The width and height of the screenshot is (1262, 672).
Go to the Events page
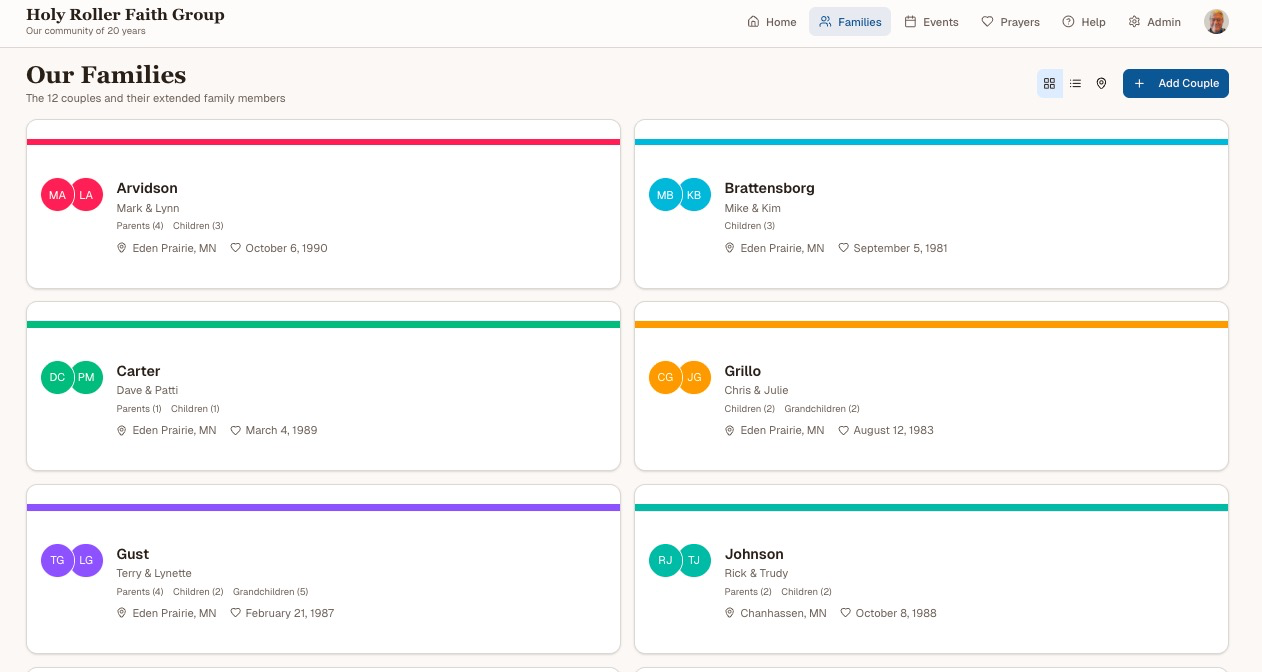[x=931, y=22]
